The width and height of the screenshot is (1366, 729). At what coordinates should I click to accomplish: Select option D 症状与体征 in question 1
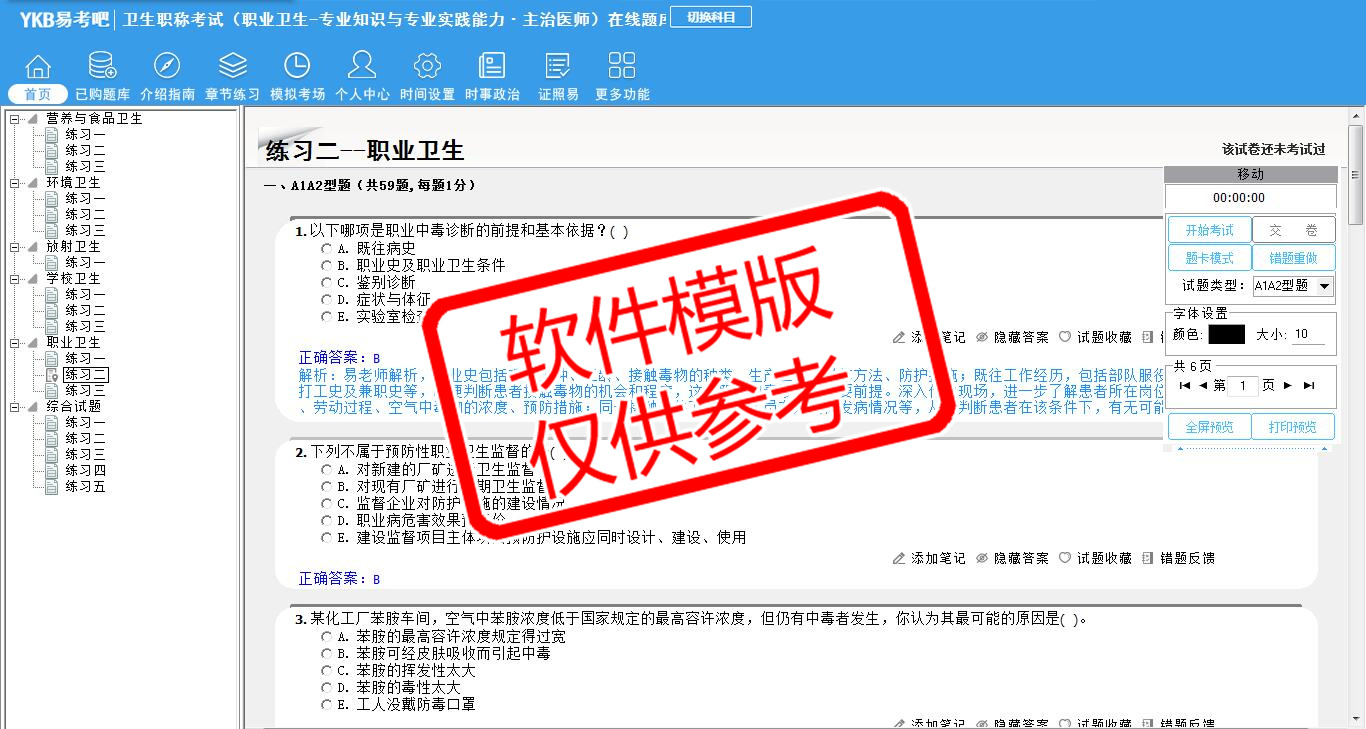coord(326,299)
